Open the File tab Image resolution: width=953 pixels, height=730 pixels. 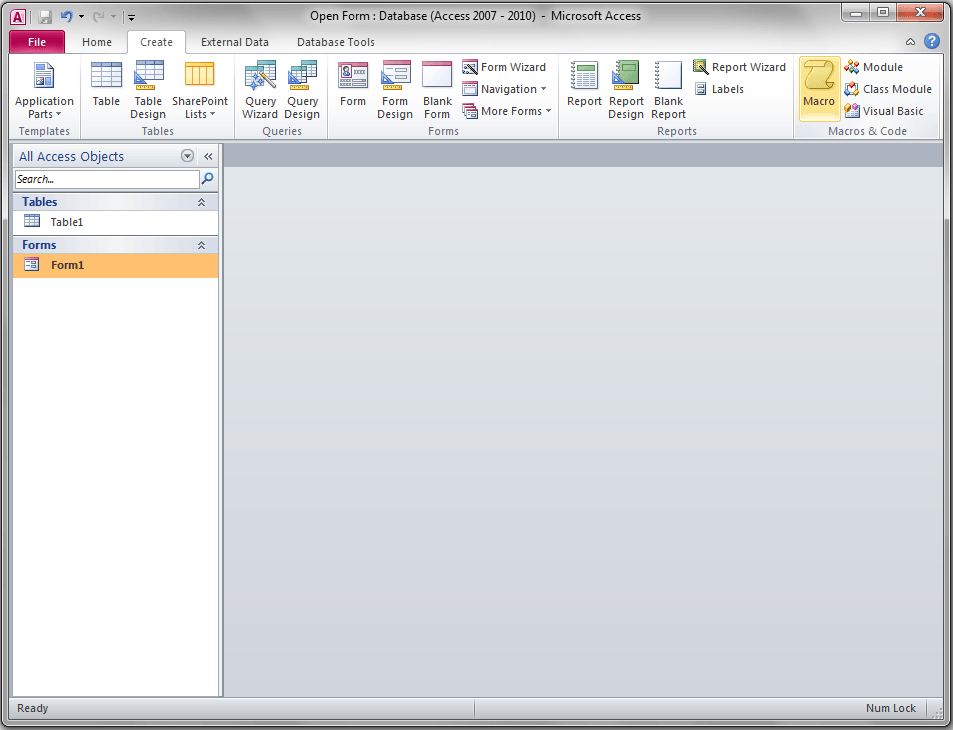point(37,42)
